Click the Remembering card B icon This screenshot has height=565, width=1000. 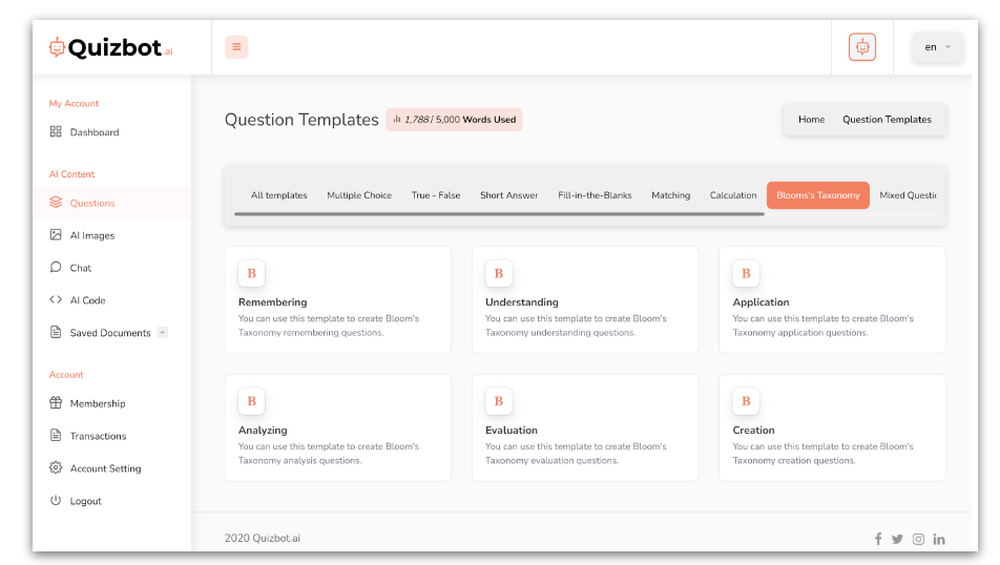(251, 274)
